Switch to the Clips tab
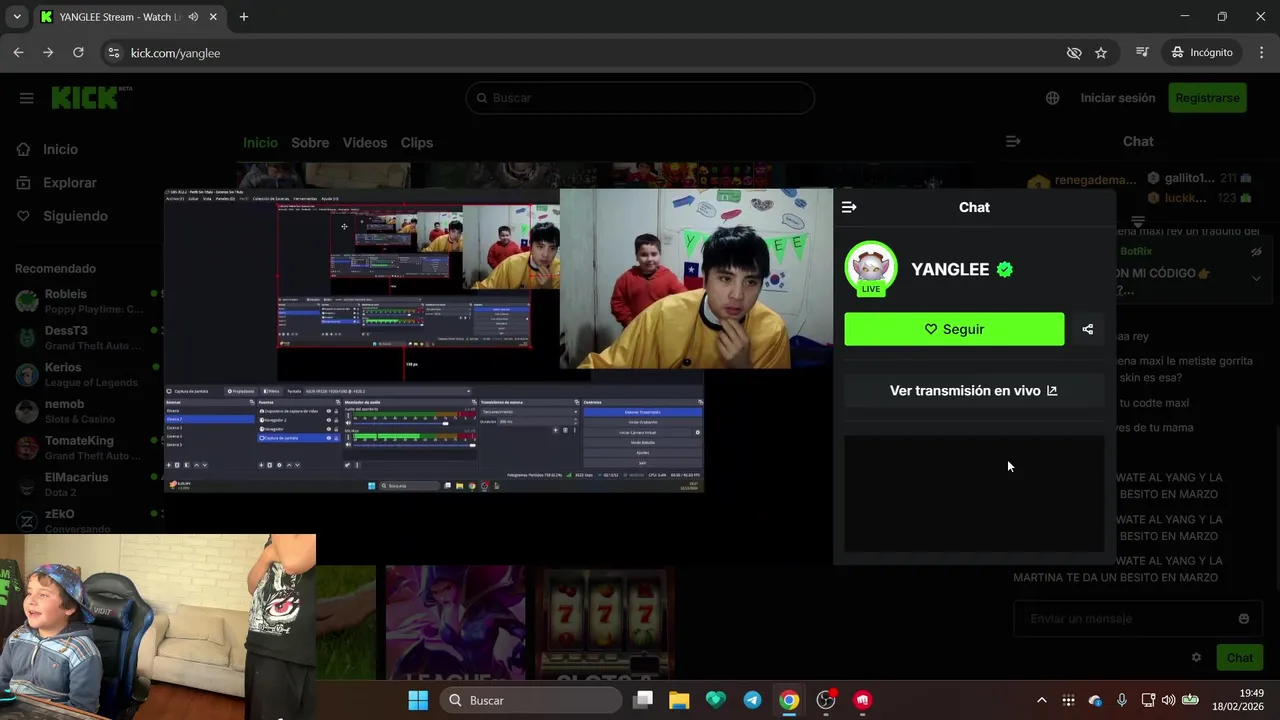The height and width of the screenshot is (720, 1280). (x=417, y=142)
